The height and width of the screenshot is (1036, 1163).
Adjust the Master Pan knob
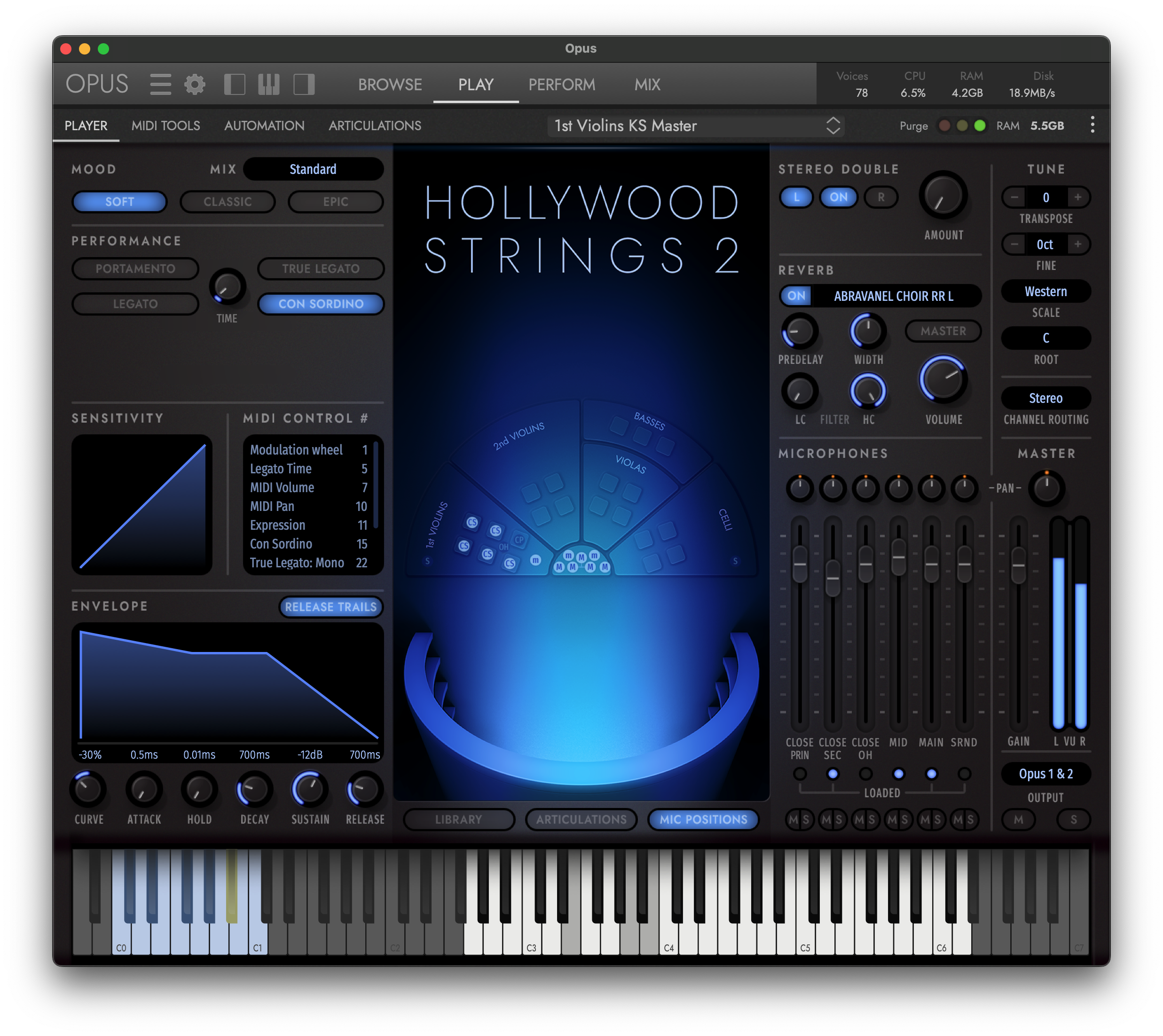tap(1046, 488)
